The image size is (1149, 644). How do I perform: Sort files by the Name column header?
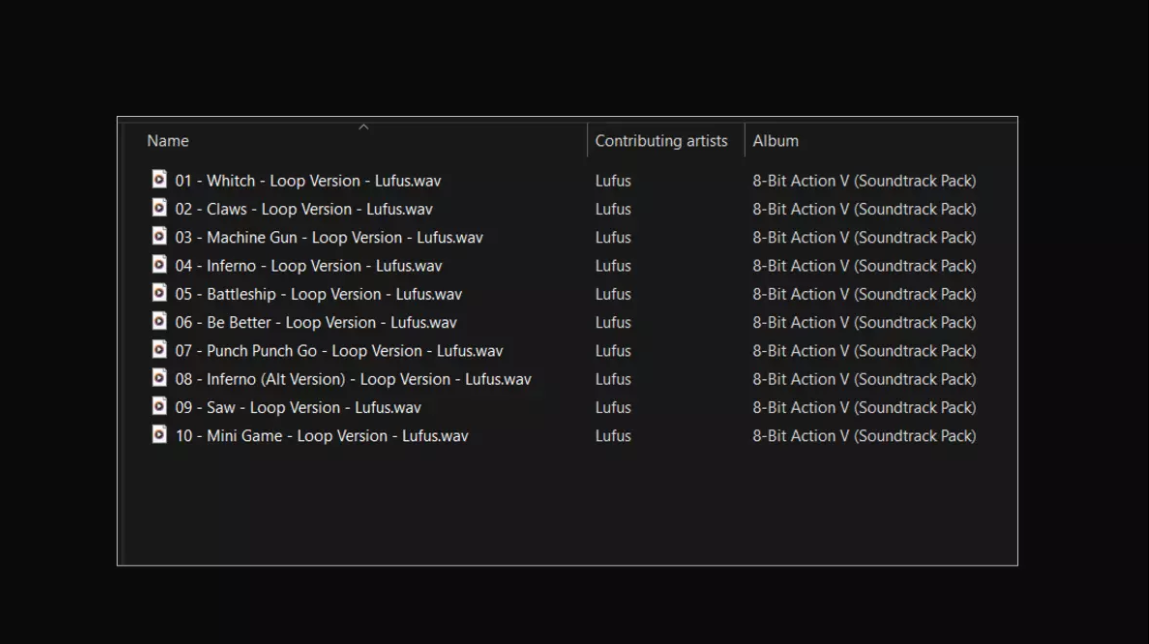168,141
